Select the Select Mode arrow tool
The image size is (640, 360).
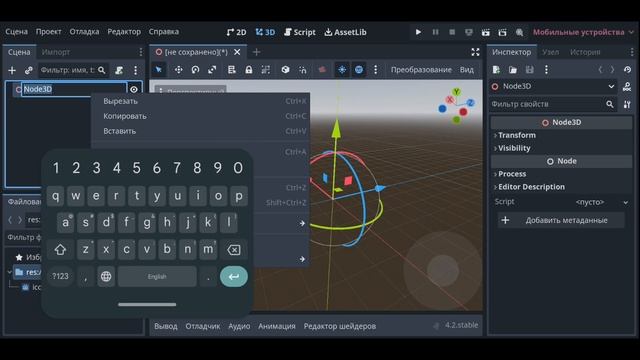point(159,70)
